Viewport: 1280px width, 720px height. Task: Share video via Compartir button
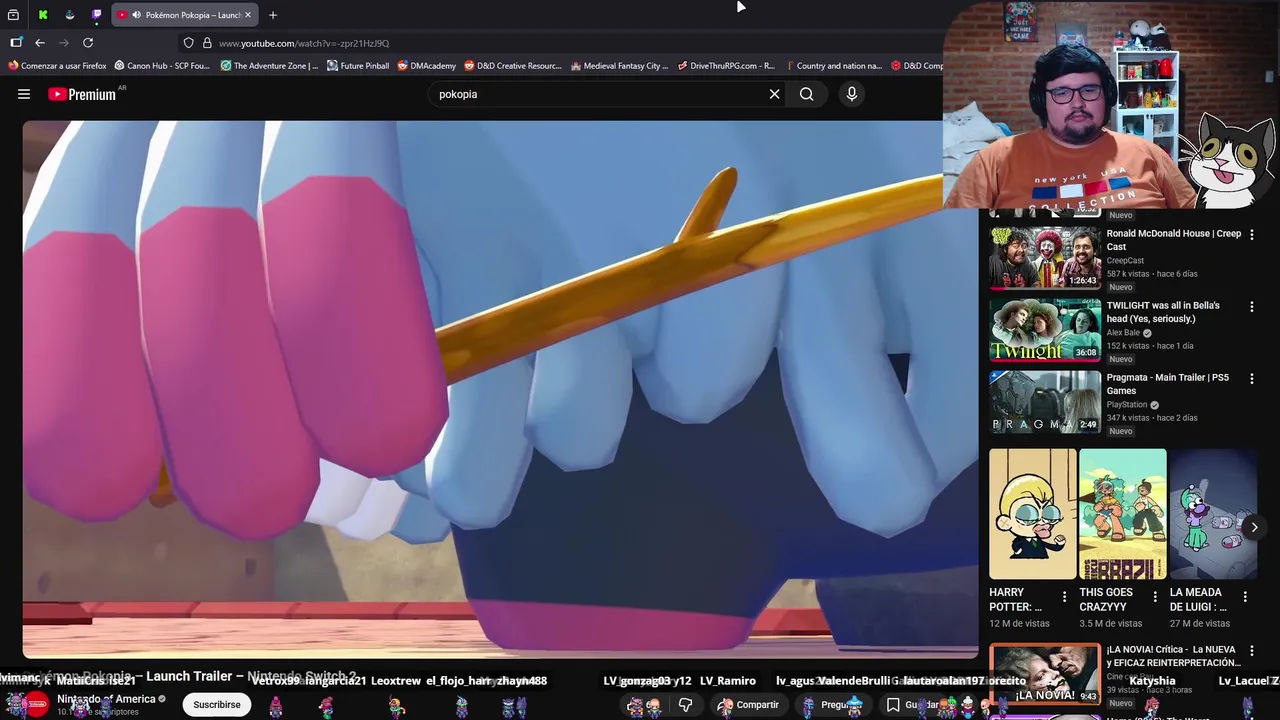(748, 705)
